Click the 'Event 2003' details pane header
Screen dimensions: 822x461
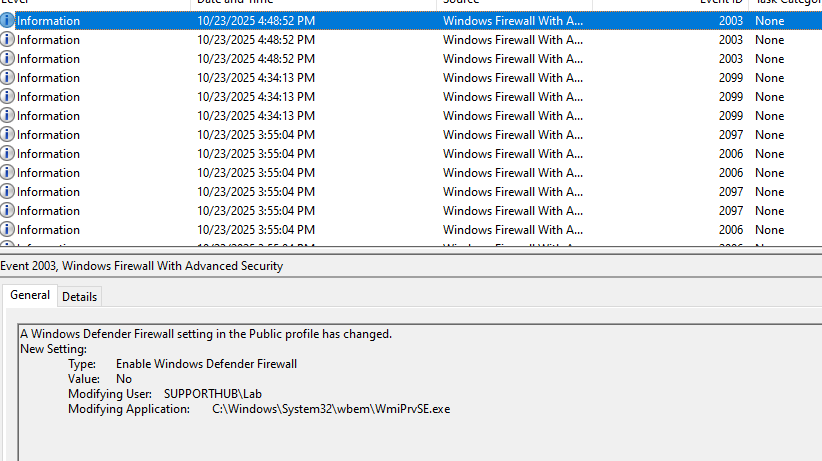point(142,266)
